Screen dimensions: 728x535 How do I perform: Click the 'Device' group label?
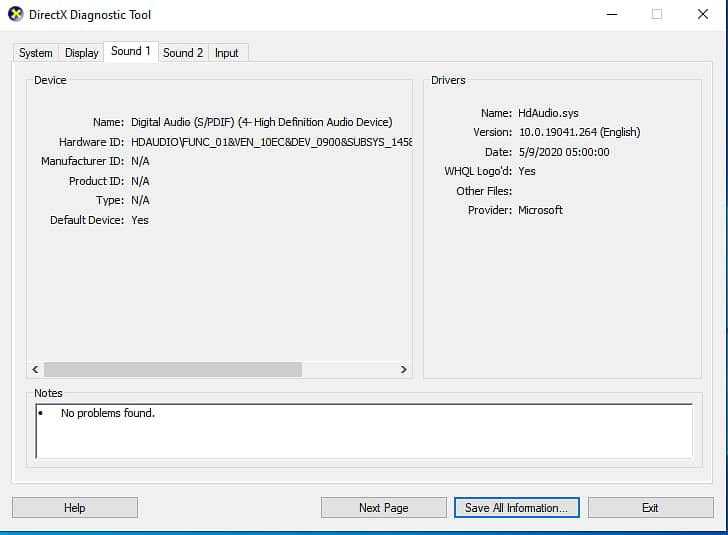pos(50,80)
